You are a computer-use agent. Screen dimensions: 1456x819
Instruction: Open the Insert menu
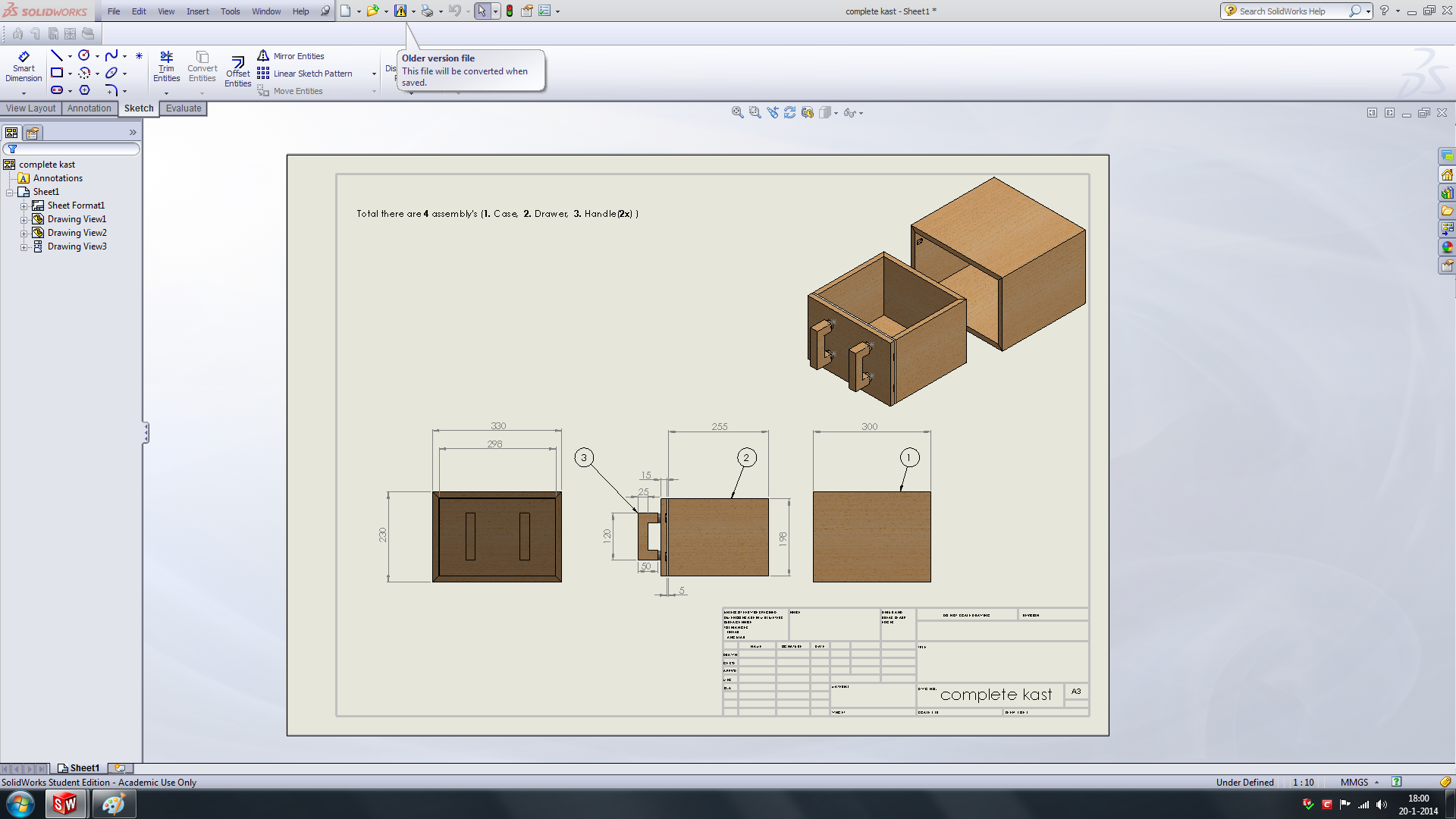click(197, 11)
